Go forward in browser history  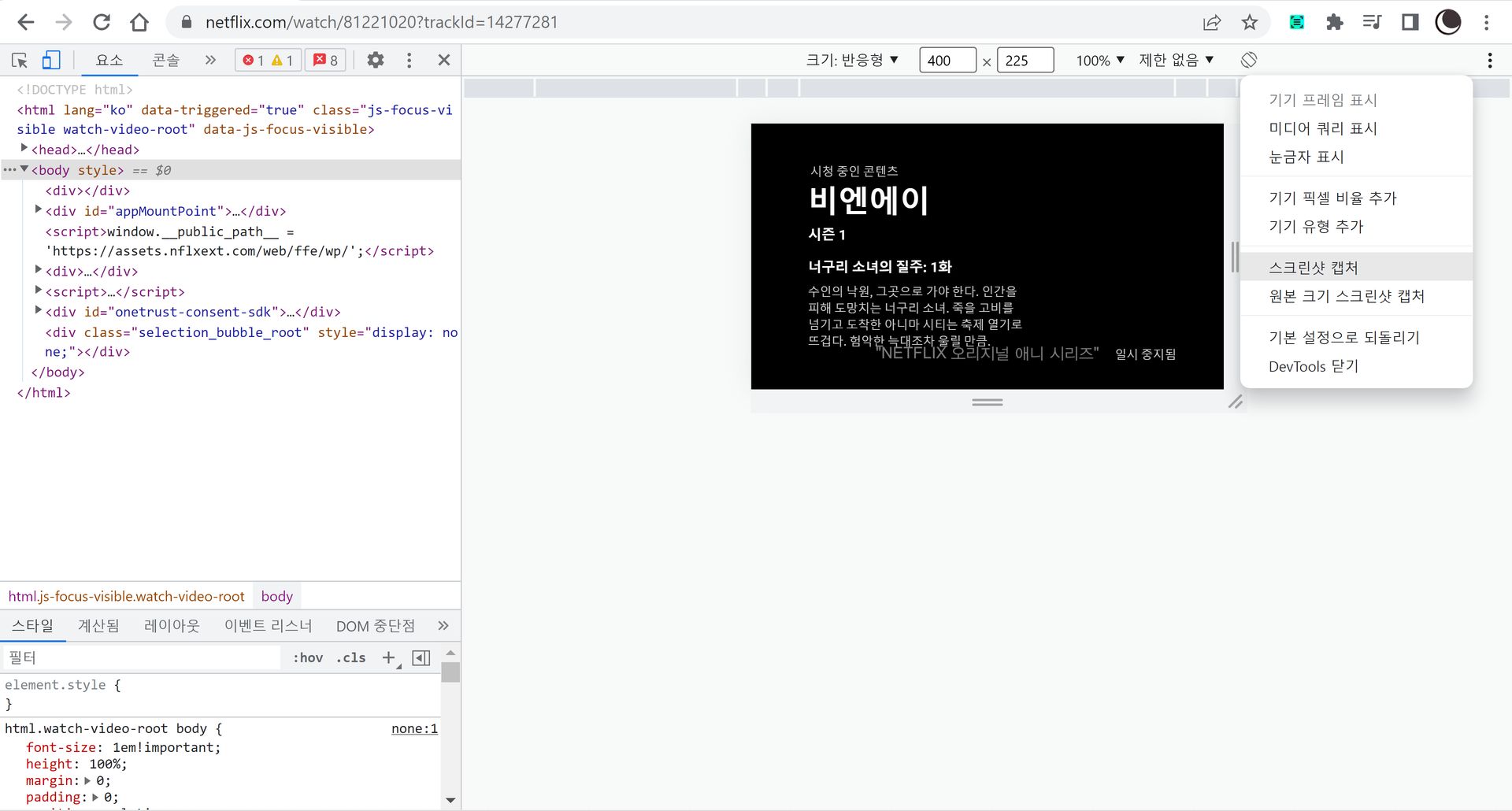(x=64, y=22)
